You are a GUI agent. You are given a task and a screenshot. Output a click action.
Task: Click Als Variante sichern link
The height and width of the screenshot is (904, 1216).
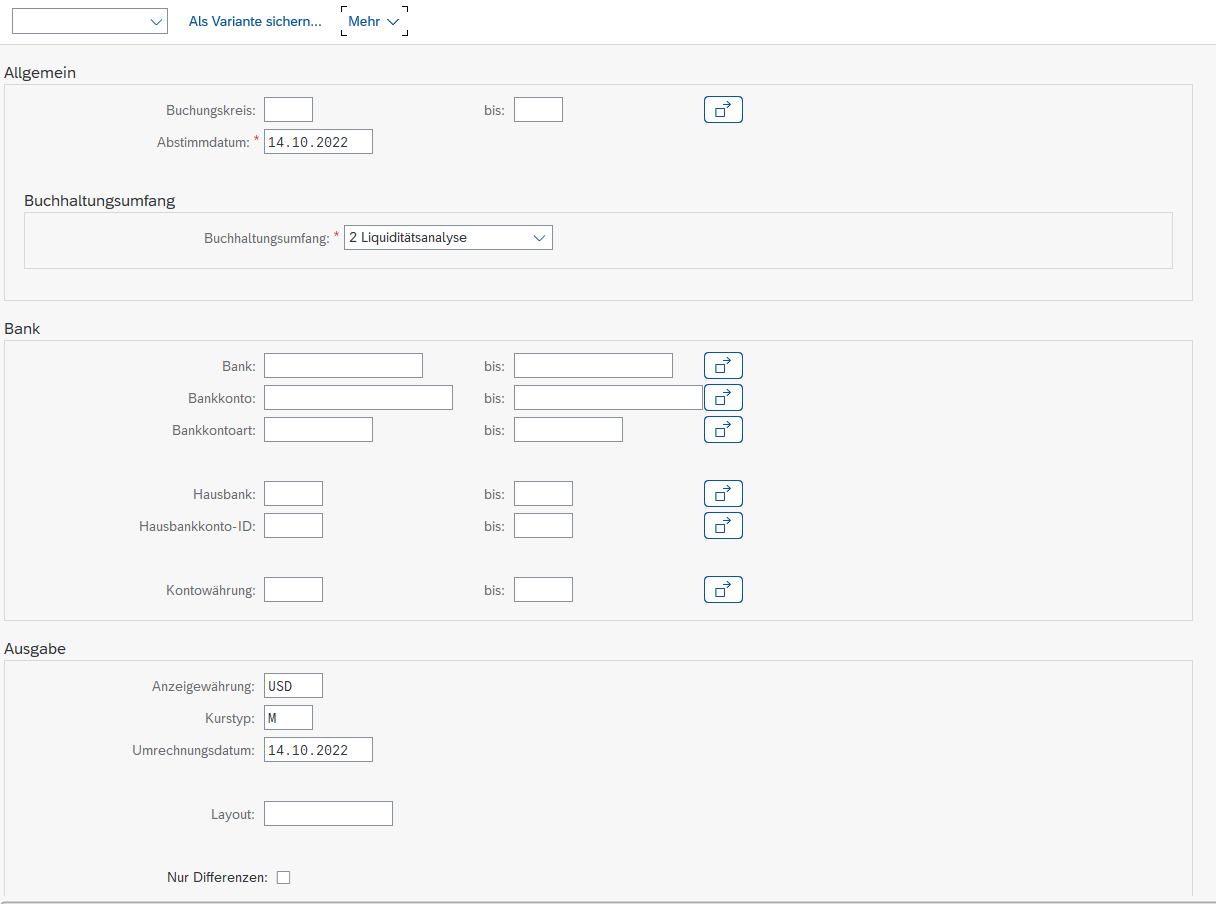(255, 21)
